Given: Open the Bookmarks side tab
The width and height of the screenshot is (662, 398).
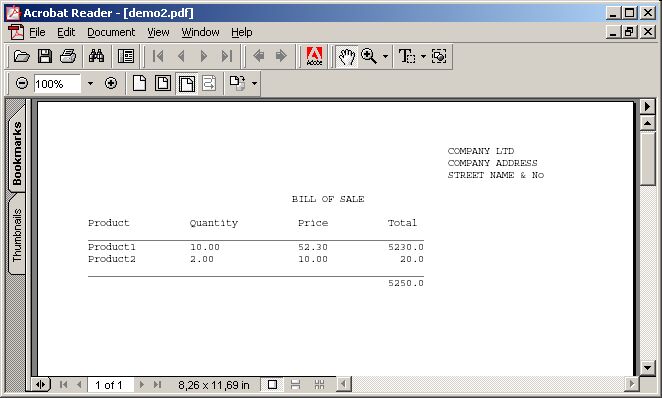Looking at the screenshot, I should point(17,153).
